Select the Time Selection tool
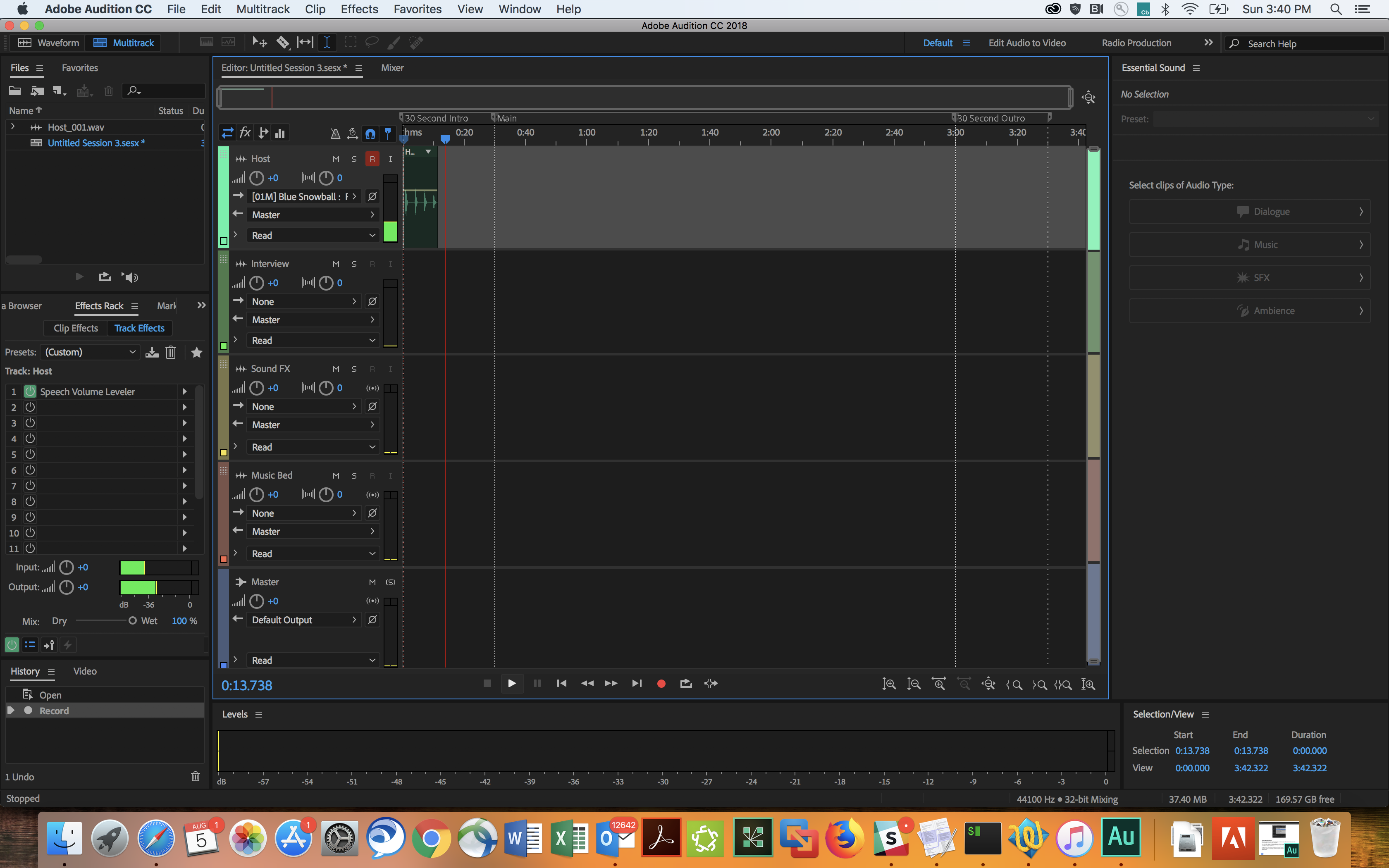Screen dimensions: 1389x868 pyautogui.click(x=326, y=42)
